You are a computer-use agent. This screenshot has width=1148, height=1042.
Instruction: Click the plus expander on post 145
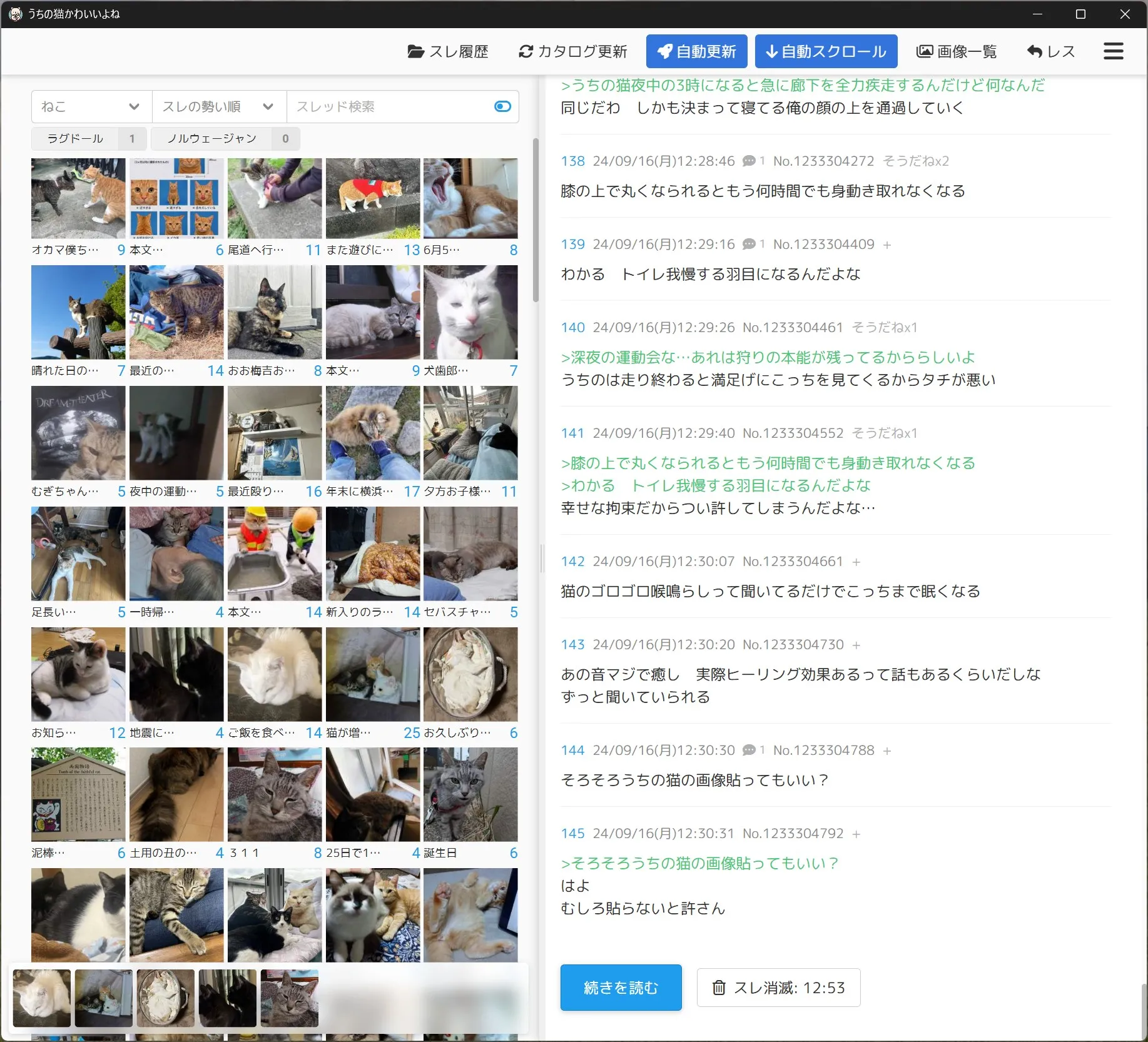click(x=856, y=834)
